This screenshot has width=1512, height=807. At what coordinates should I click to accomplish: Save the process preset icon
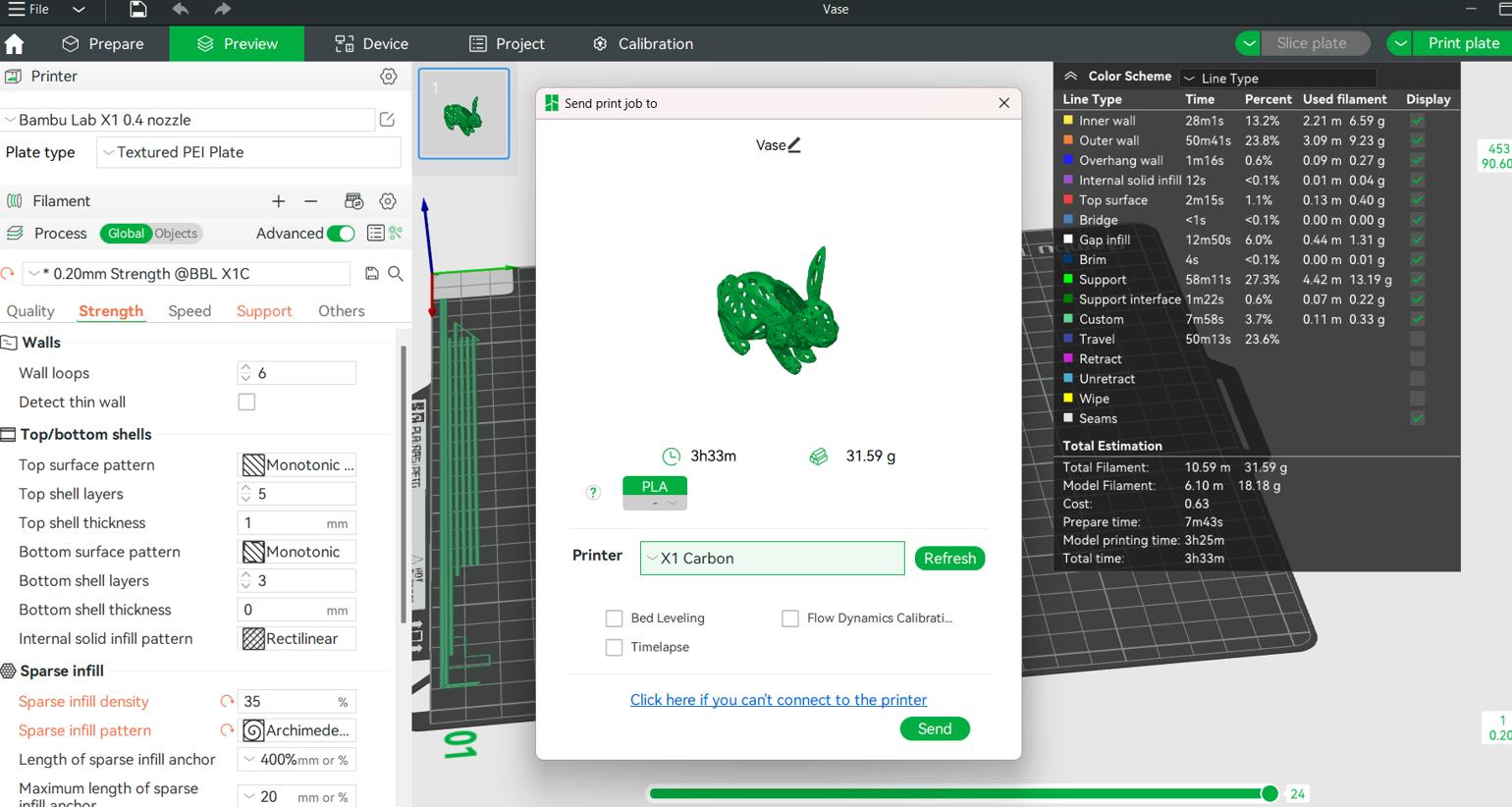tap(372, 274)
